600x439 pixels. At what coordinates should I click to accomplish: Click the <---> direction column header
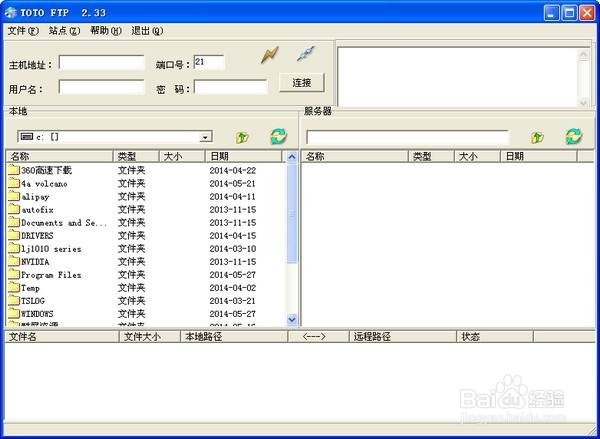[319, 337]
